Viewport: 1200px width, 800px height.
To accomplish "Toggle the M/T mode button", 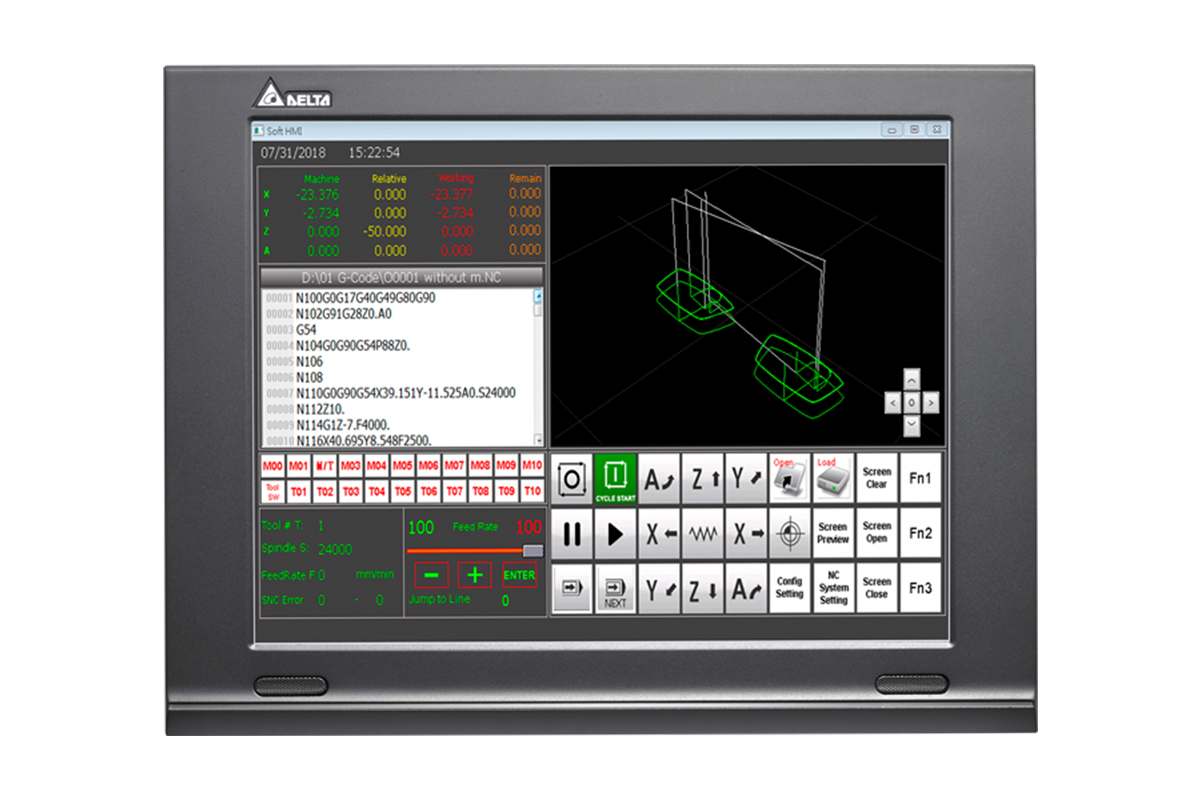I will 324,466.
